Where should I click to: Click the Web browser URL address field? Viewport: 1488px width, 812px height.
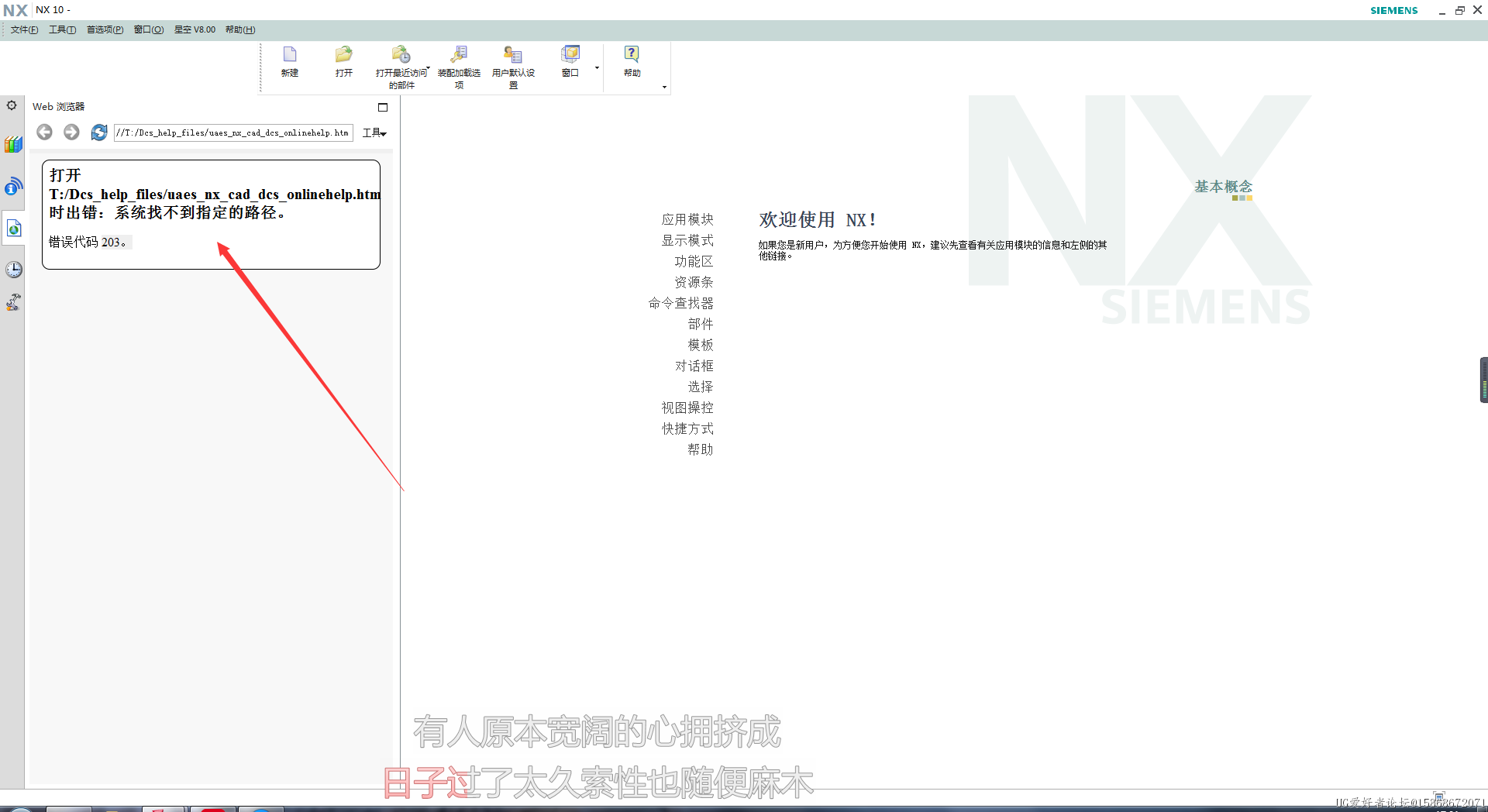(233, 132)
